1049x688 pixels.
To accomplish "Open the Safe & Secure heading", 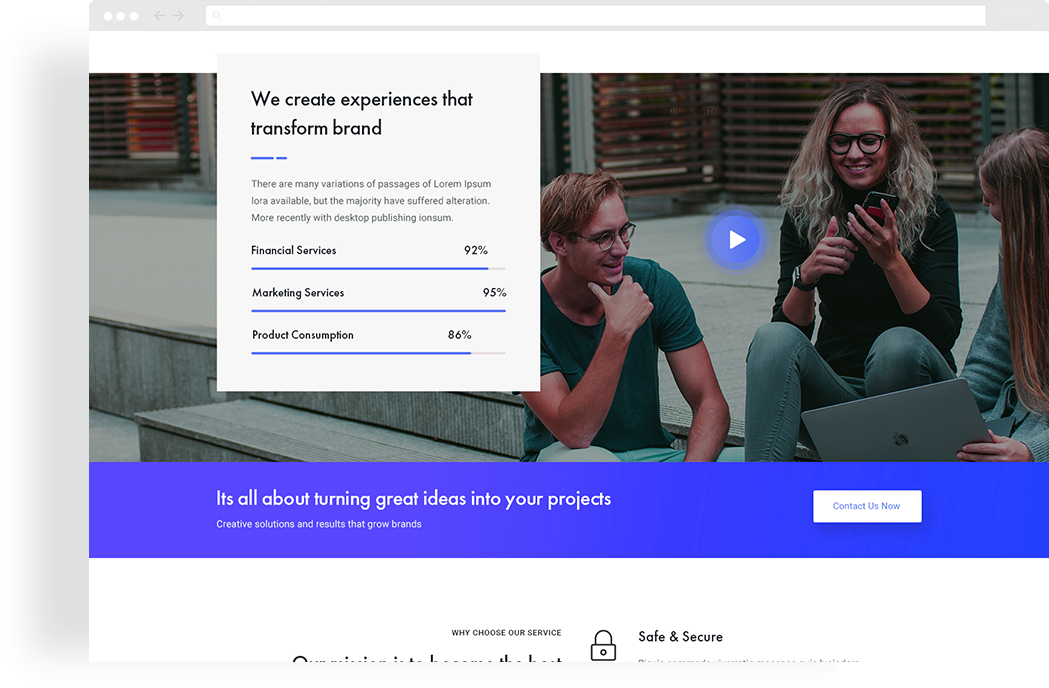I will (680, 637).
